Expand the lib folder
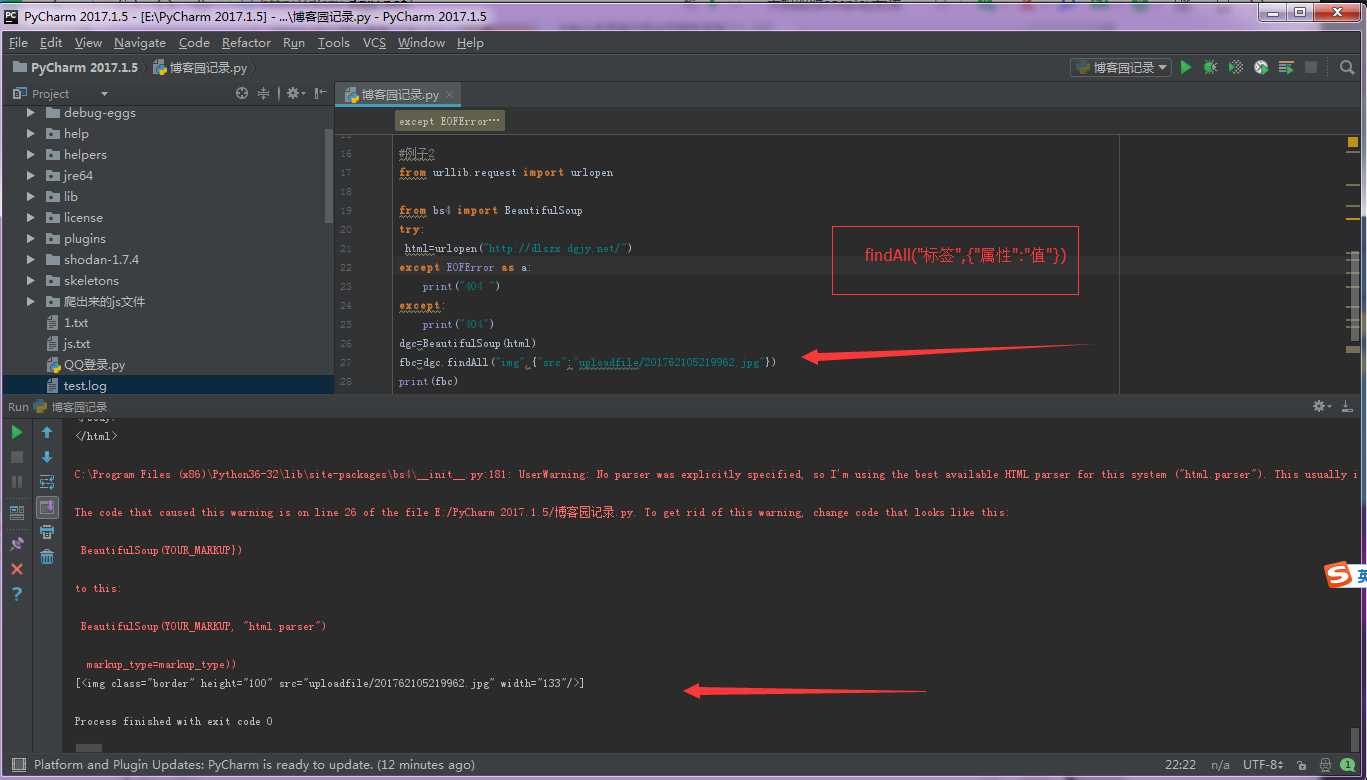1367x780 pixels. click(30, 197)
